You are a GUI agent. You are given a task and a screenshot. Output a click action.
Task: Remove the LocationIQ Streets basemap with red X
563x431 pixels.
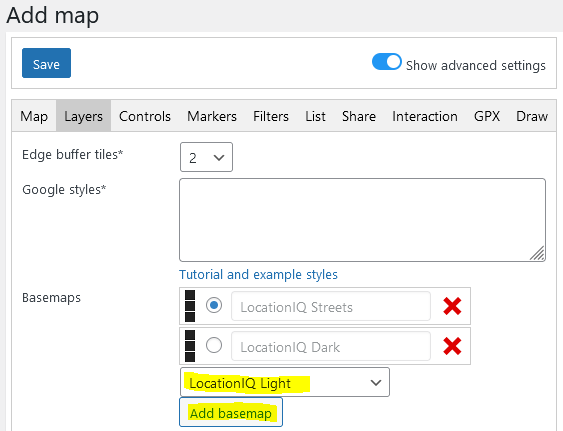pyautogui.click(x=452, y=306)
